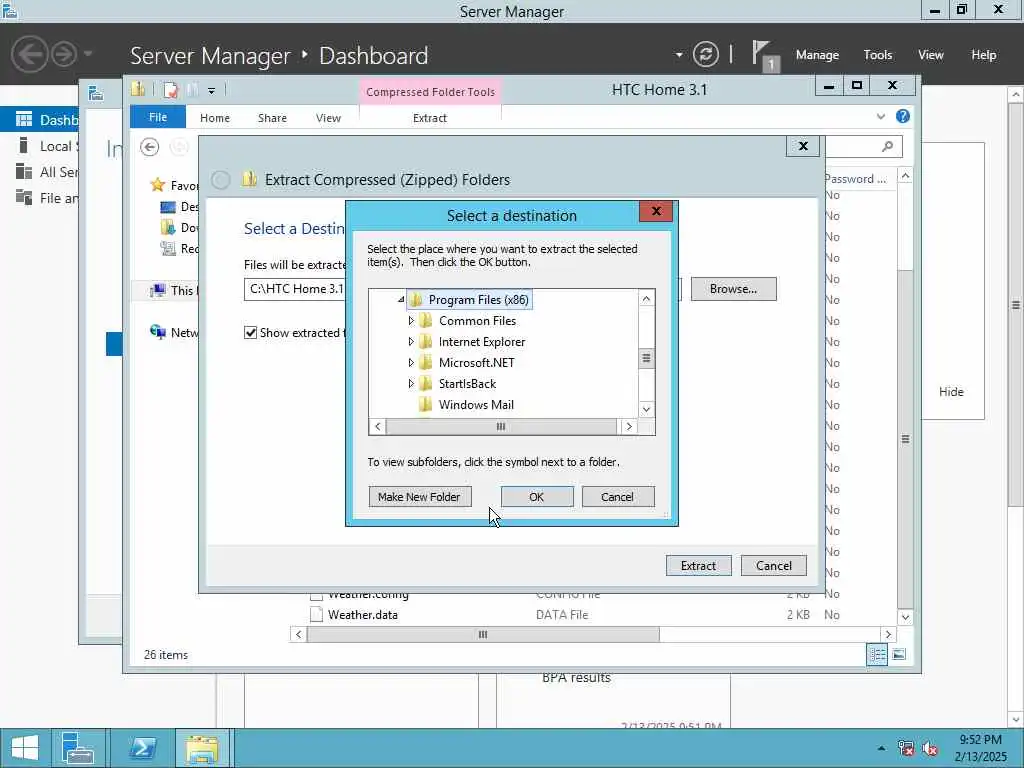Select Dashboard icon in Server Manager sidebar

point(24,119)
